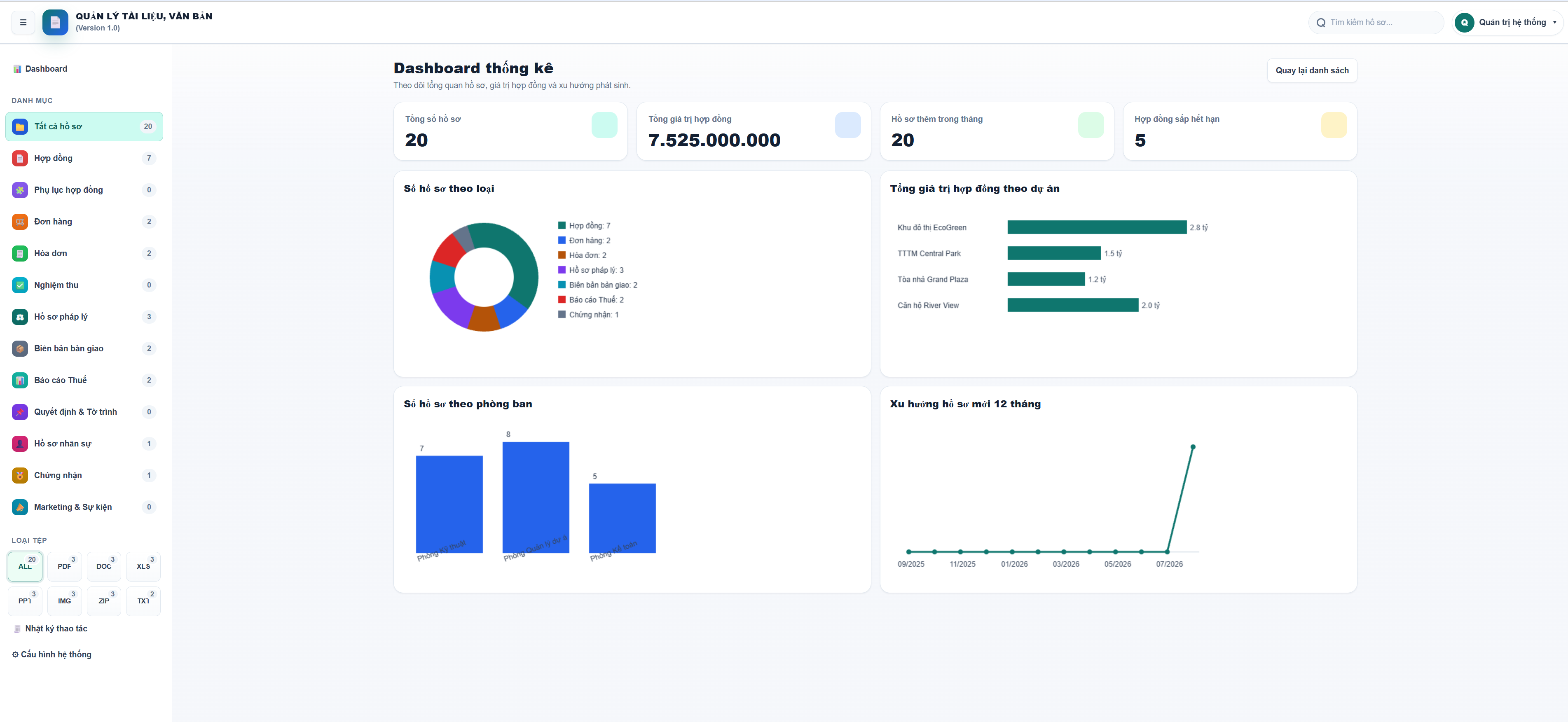Screen dimensions: 1568x722
Task: Click the Hồ sơ pháp lý icon
Action: pos(20,317)
